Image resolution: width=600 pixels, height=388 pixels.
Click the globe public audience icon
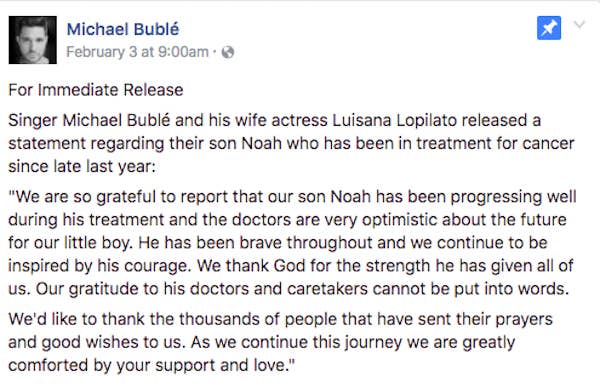pos(228,52)
